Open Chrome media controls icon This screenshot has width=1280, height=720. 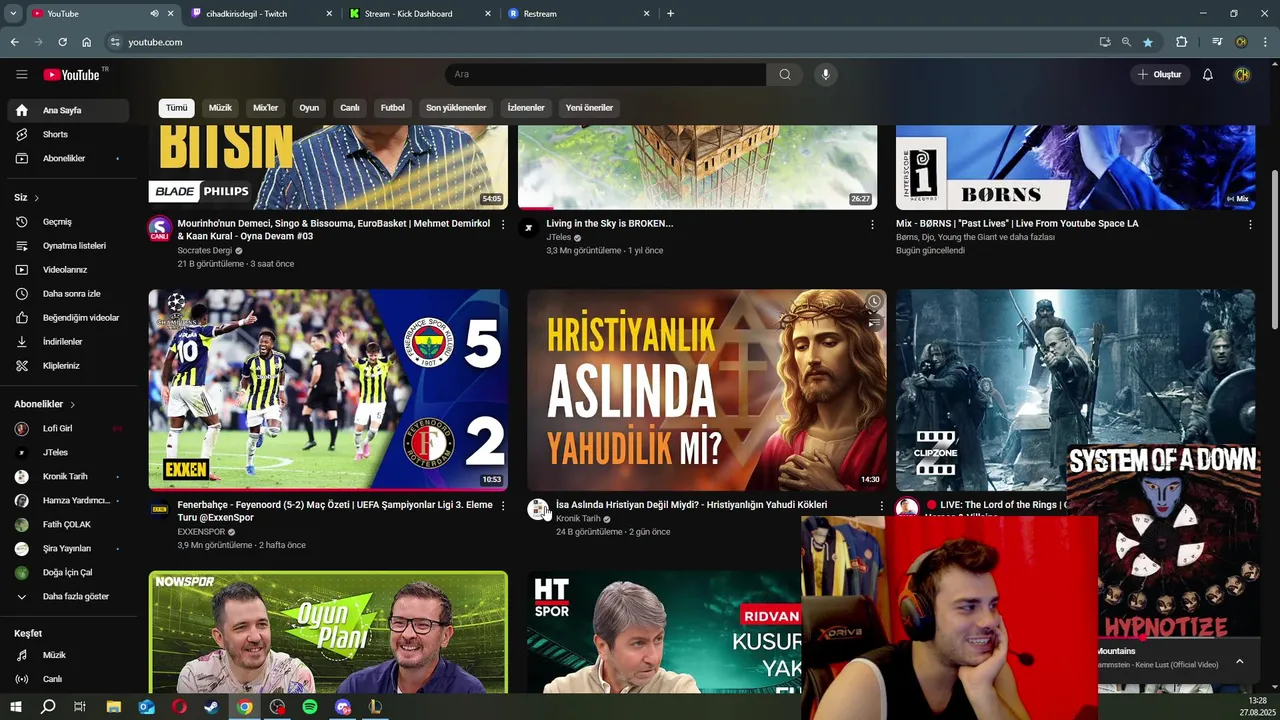(1217, 42)
